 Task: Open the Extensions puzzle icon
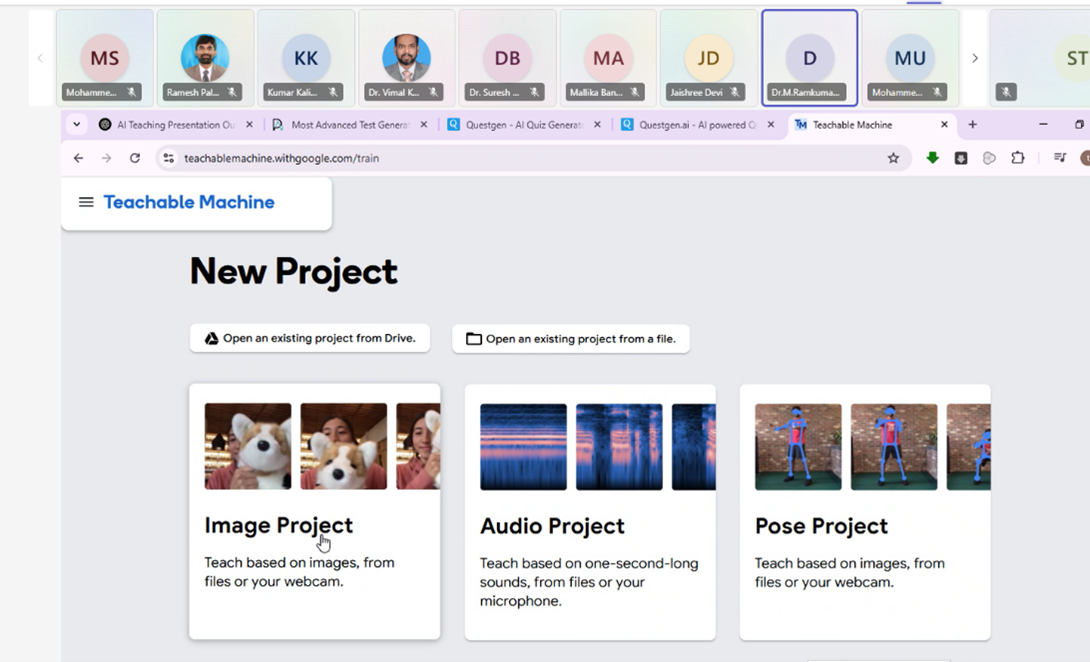point(1018,158)
